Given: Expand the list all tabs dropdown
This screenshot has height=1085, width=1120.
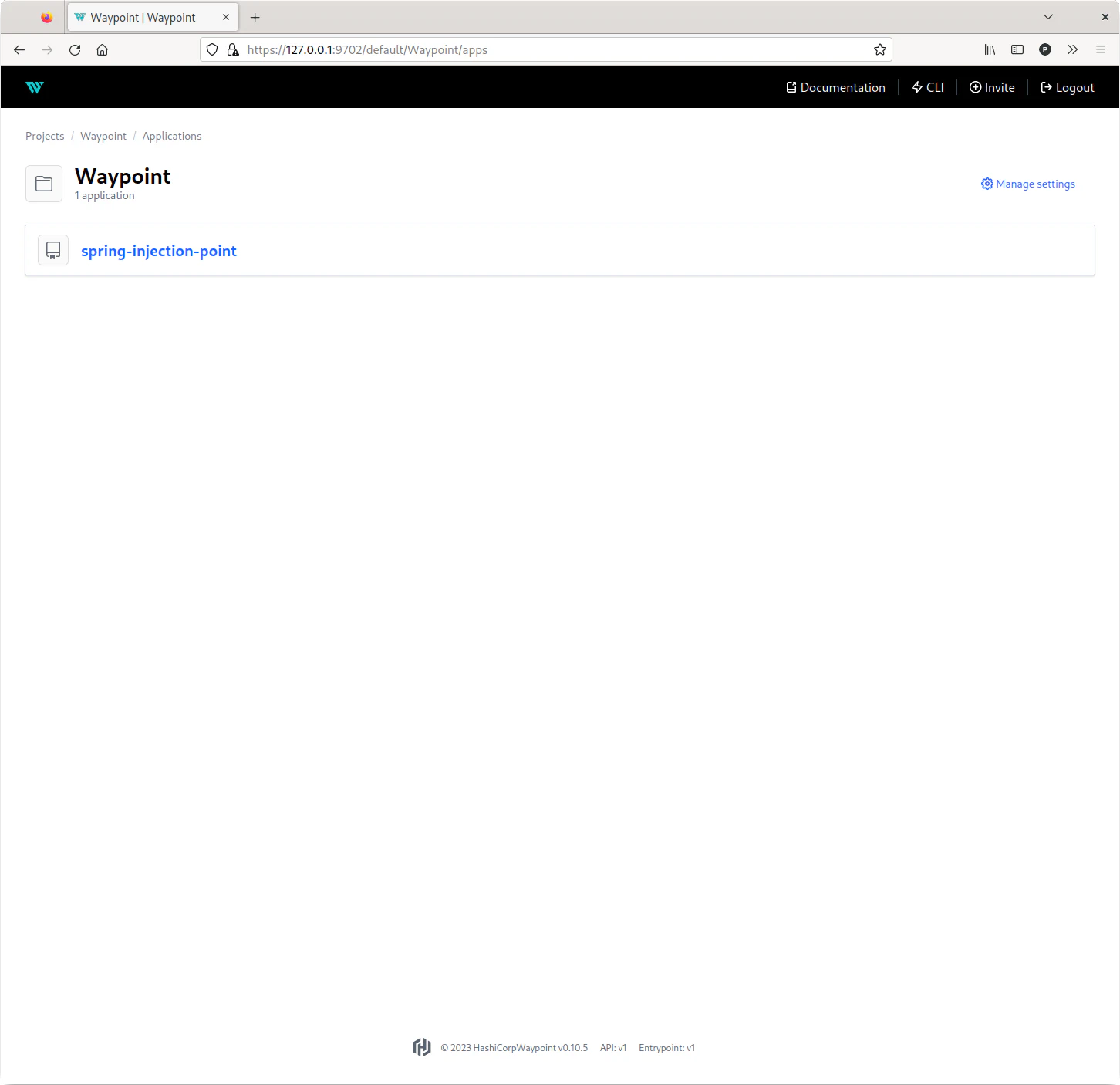Looking at the screenshot, I should pos(1047,17).
